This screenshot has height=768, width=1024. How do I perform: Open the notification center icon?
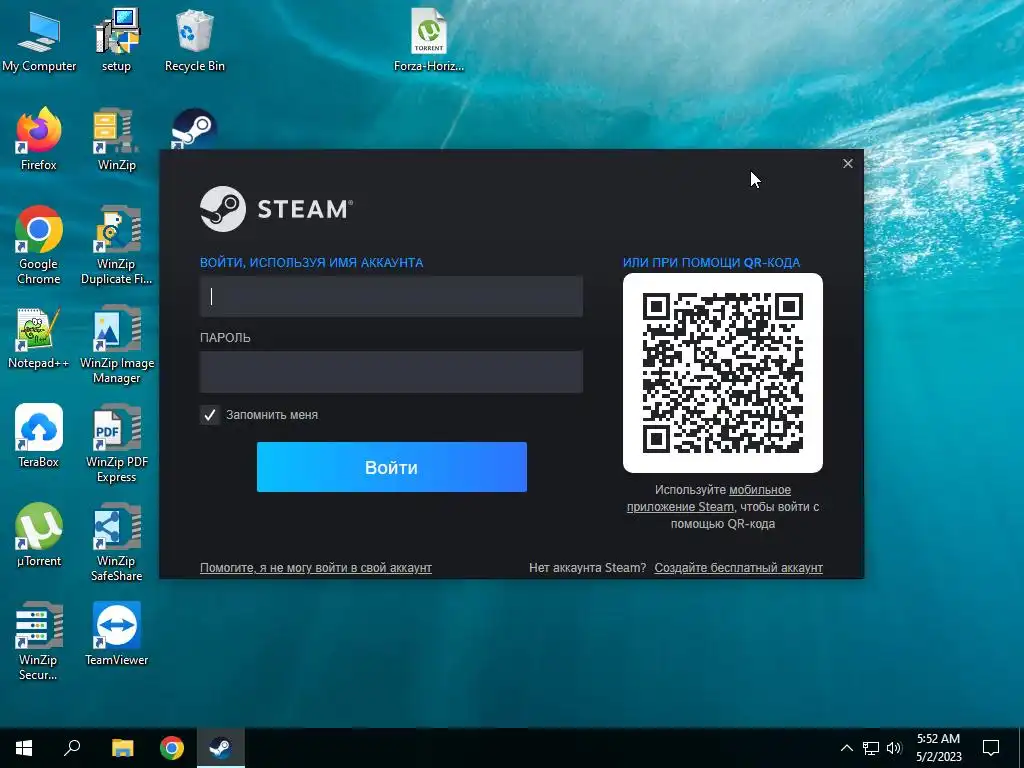(991, 748)
